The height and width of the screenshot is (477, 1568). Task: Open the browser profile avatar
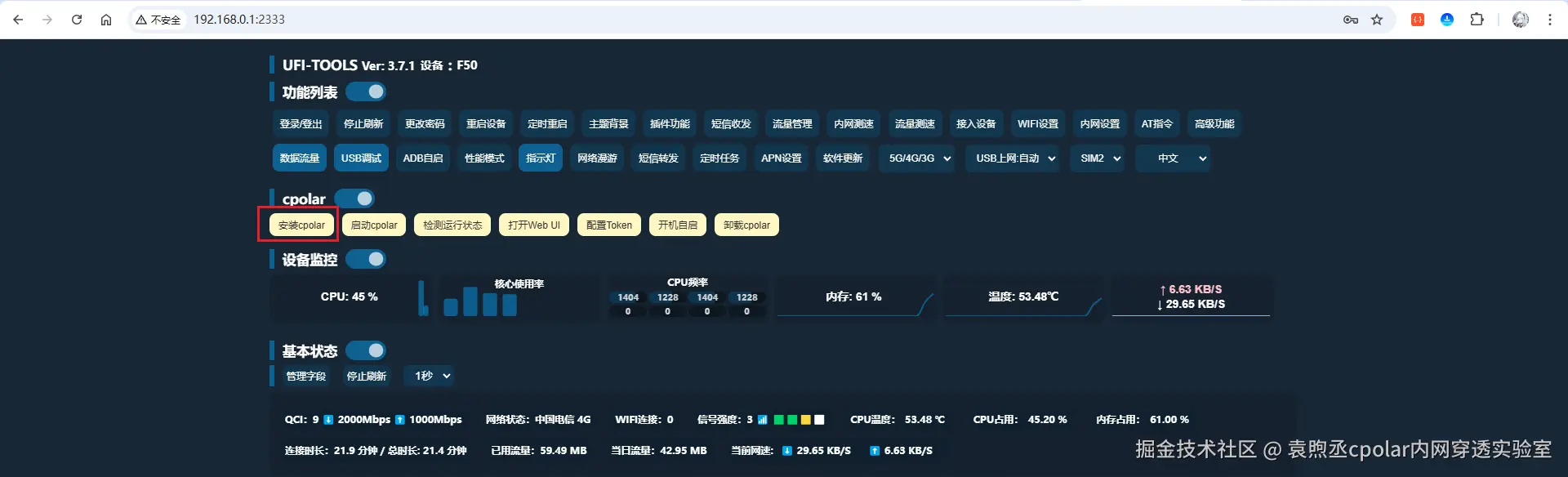click(1521, 20)
